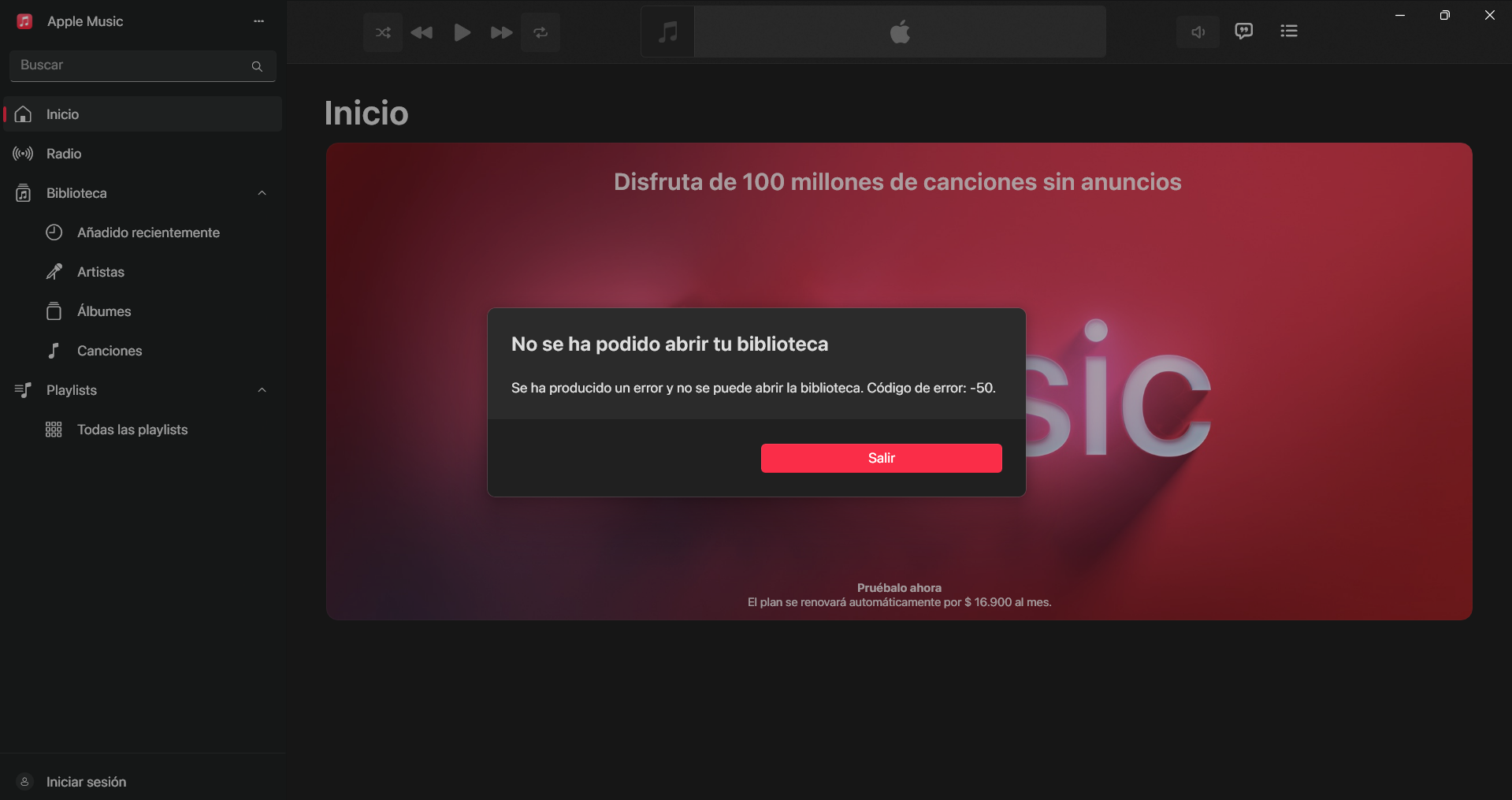Click the clock icon for recently added
This screenshot has height=800, width=1512.
pos(54,233)
